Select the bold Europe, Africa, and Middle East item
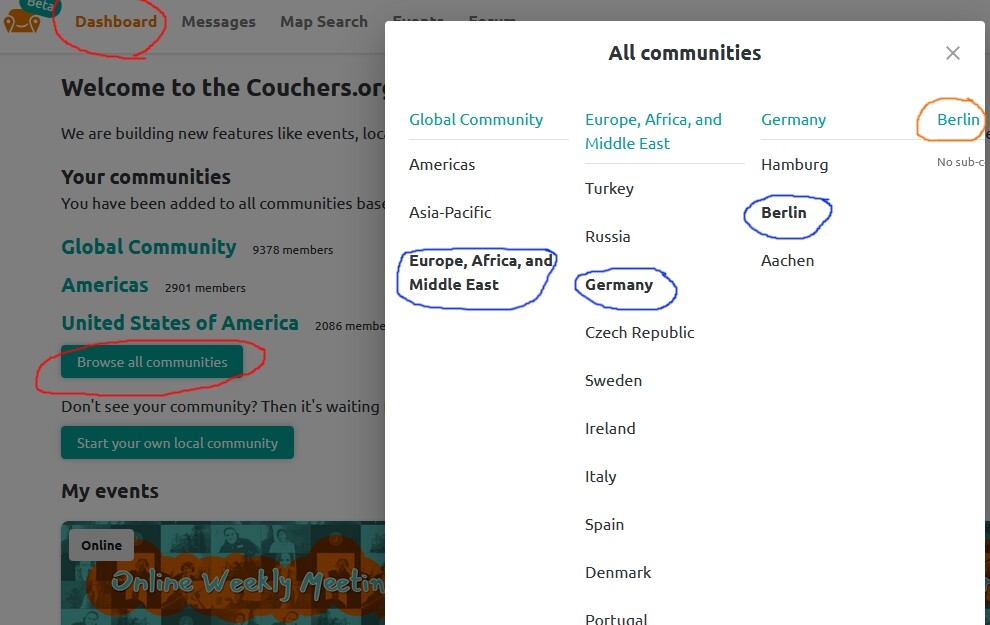 (x=481, y=273)
